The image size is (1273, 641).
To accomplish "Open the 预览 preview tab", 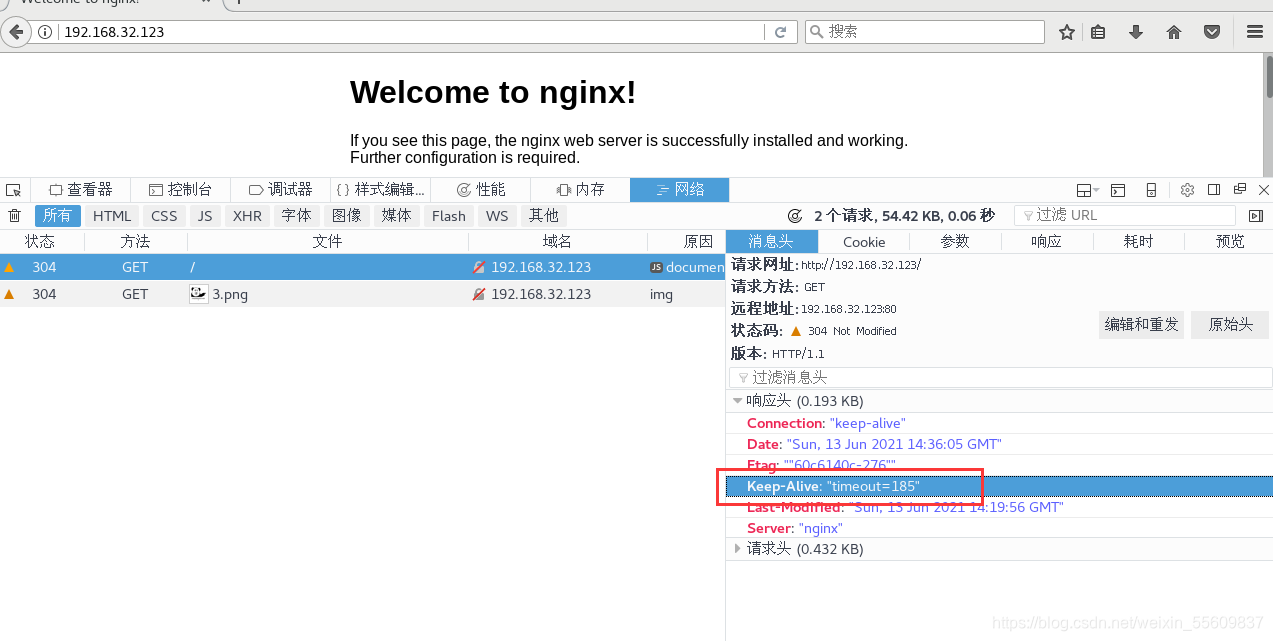I will coord(1230,242).
